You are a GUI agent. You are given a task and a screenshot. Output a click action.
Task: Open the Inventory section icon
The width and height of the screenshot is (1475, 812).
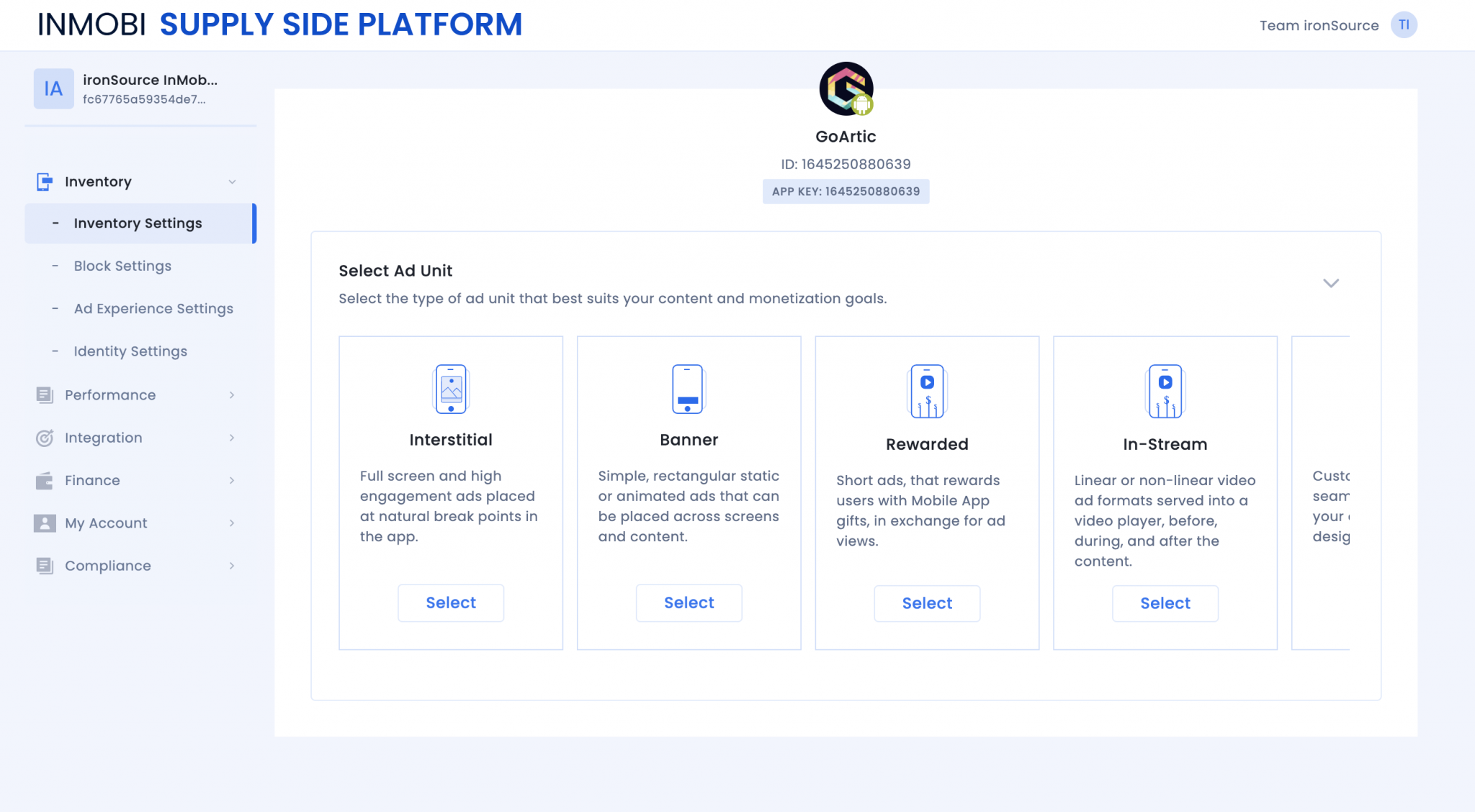43,181
